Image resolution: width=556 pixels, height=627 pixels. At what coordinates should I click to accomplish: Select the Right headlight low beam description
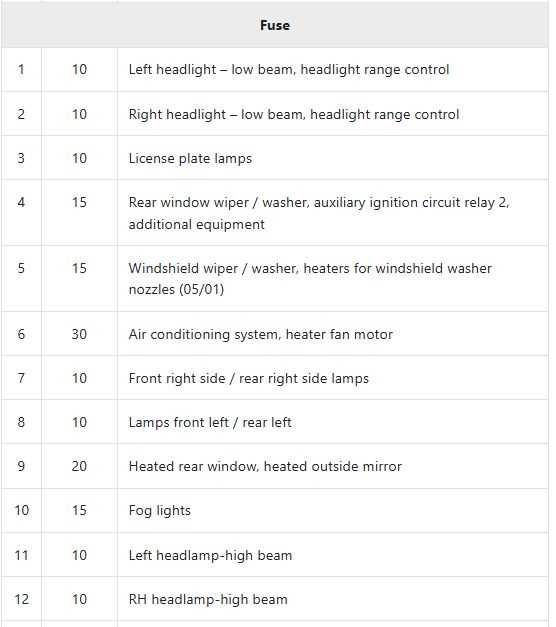pyautogui.click(x=294, y=114)
